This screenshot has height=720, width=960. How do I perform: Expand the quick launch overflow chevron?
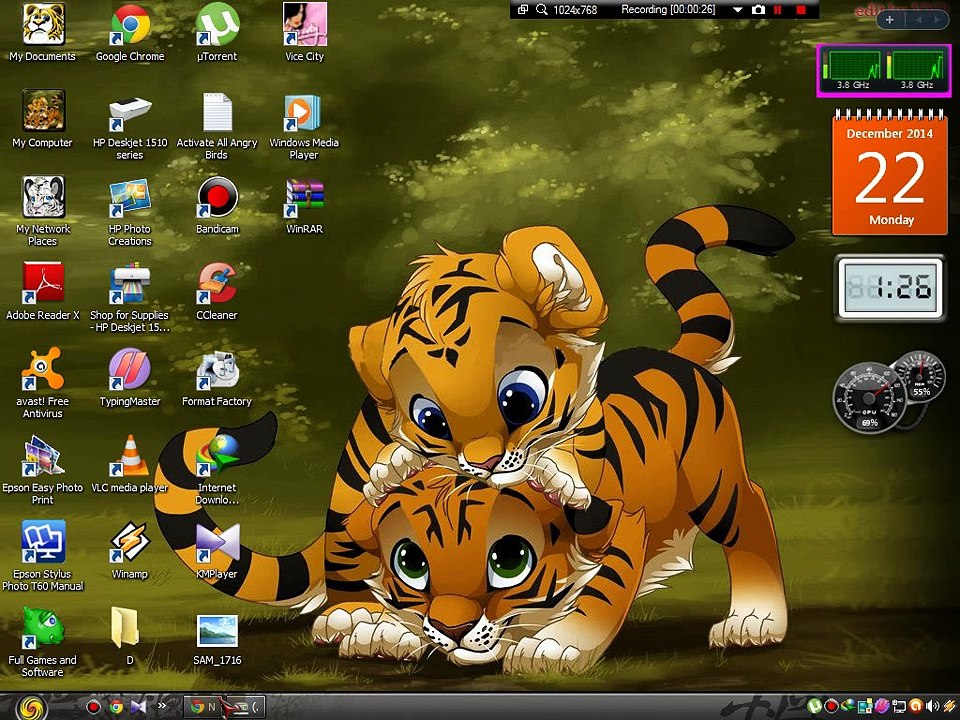[162, 705]
